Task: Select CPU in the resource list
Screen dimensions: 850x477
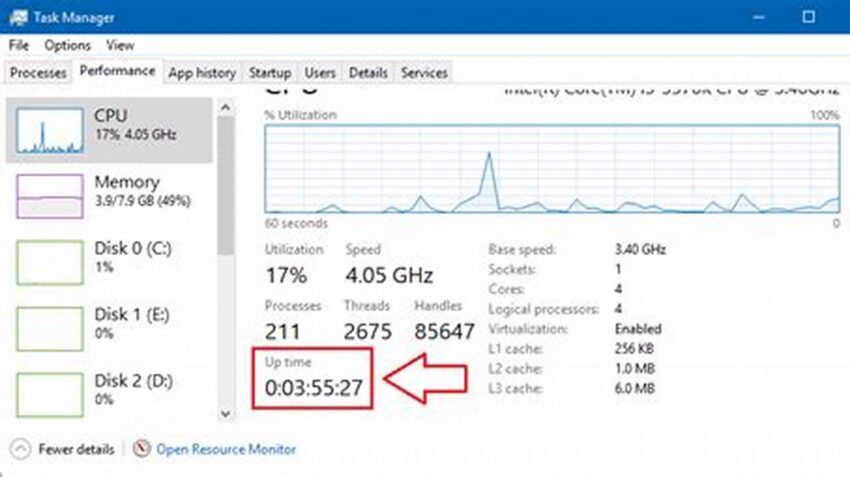Action: (109, 130)
